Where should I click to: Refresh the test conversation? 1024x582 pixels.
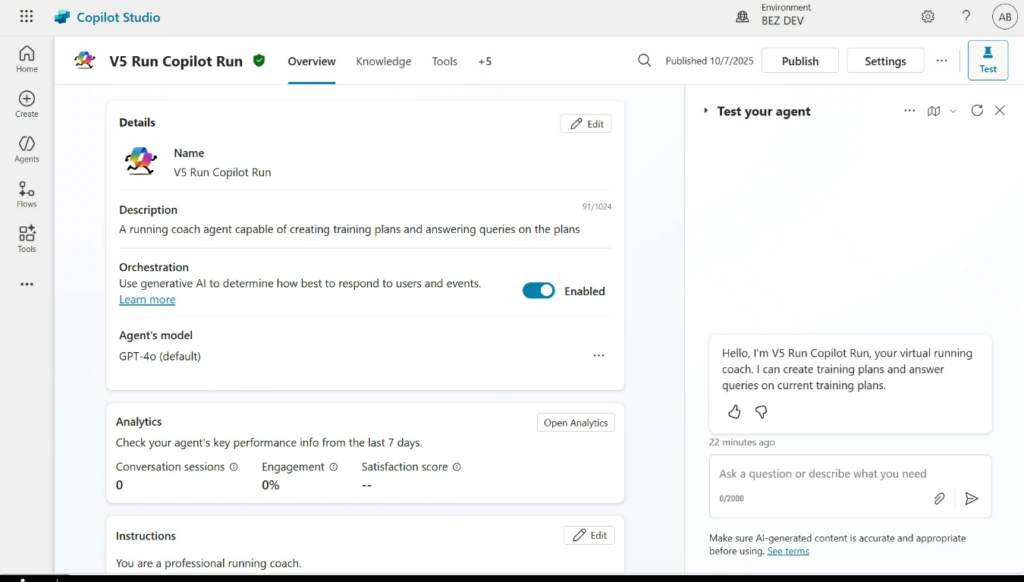[x=977, y=111]
